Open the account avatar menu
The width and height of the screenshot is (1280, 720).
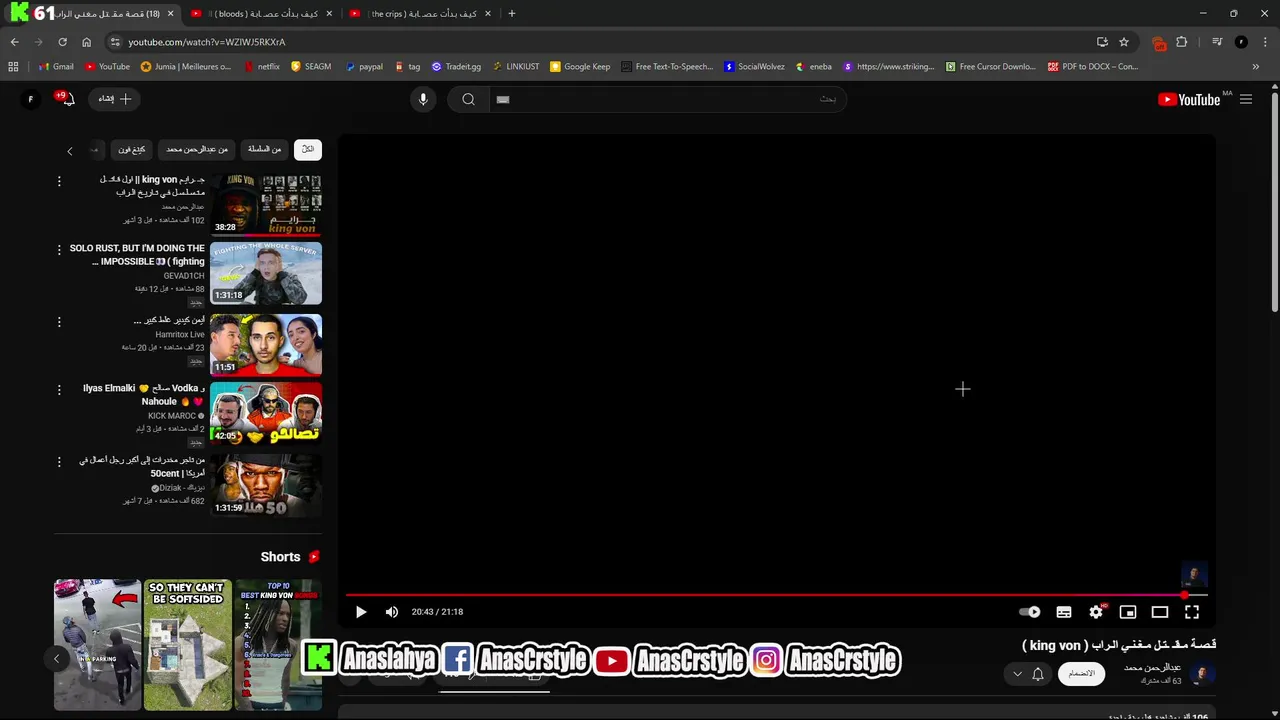[x=30, y=99]
